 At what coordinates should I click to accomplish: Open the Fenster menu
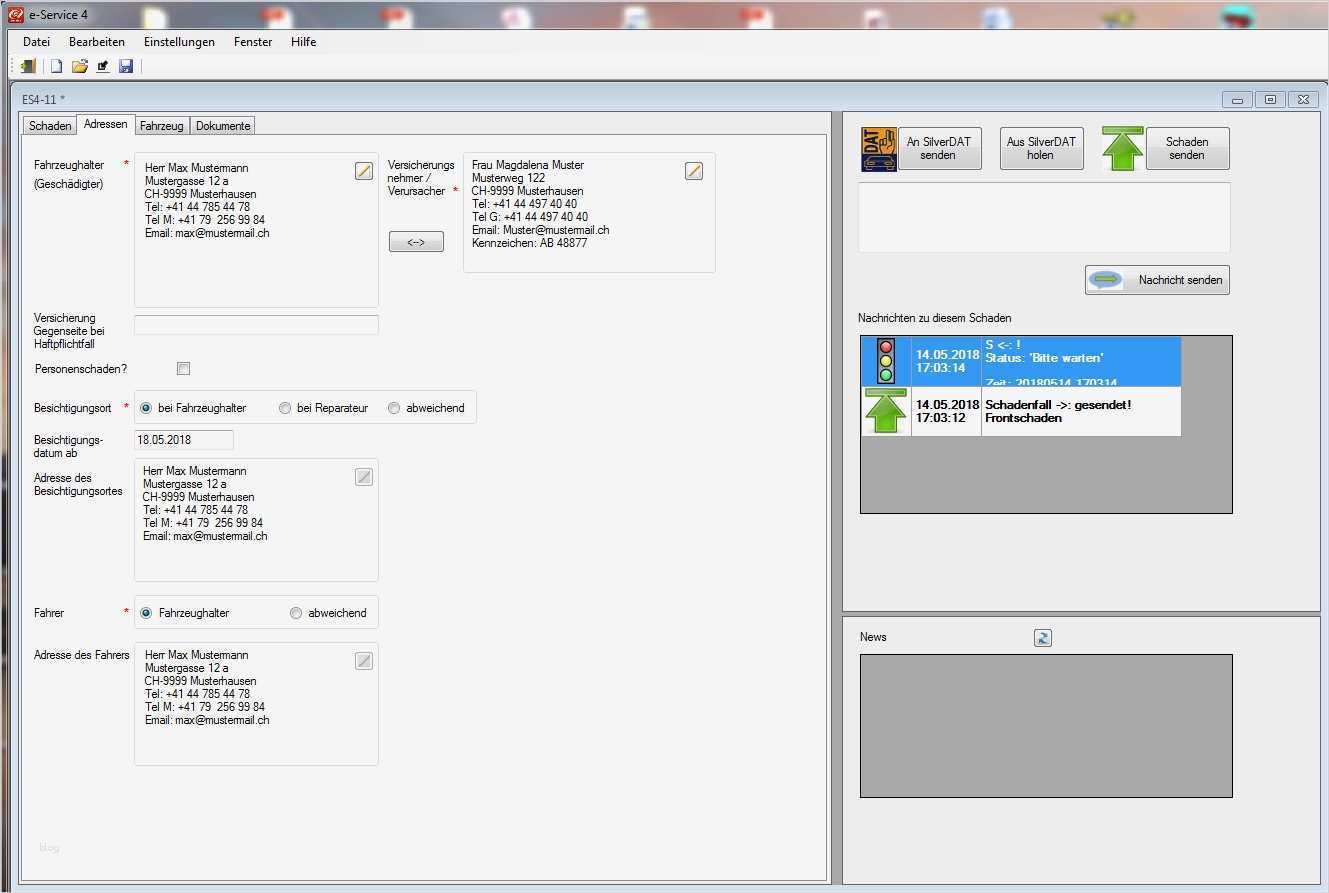click(253, 42)
